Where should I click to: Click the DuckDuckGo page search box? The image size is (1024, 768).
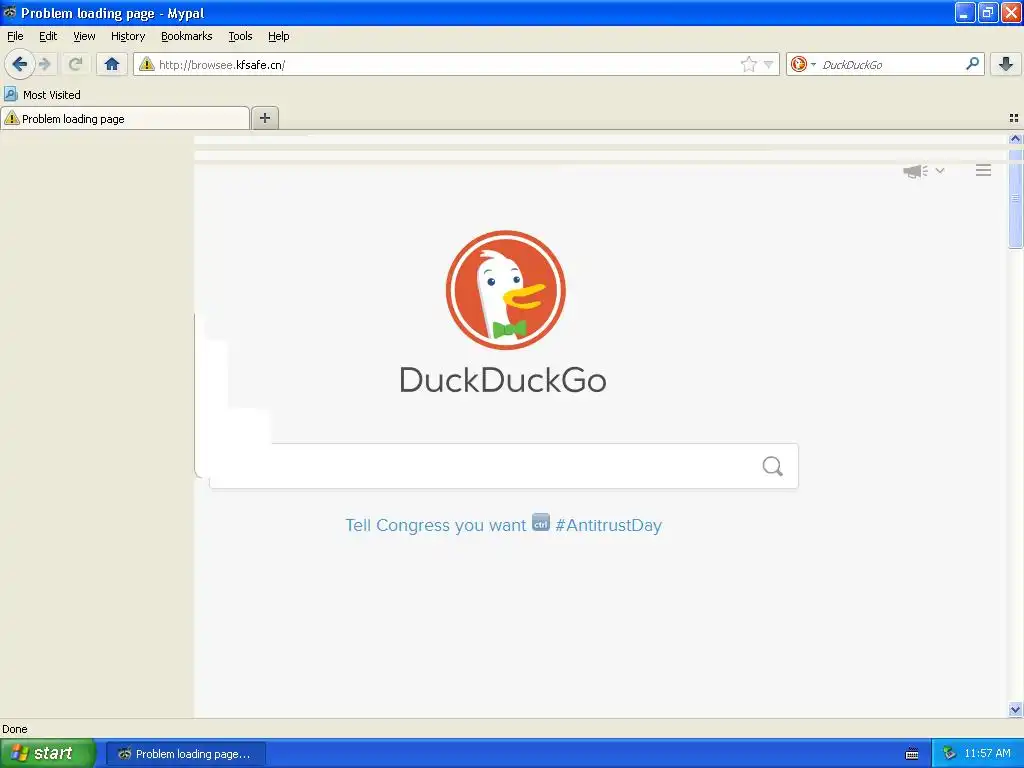click(503, 466)
